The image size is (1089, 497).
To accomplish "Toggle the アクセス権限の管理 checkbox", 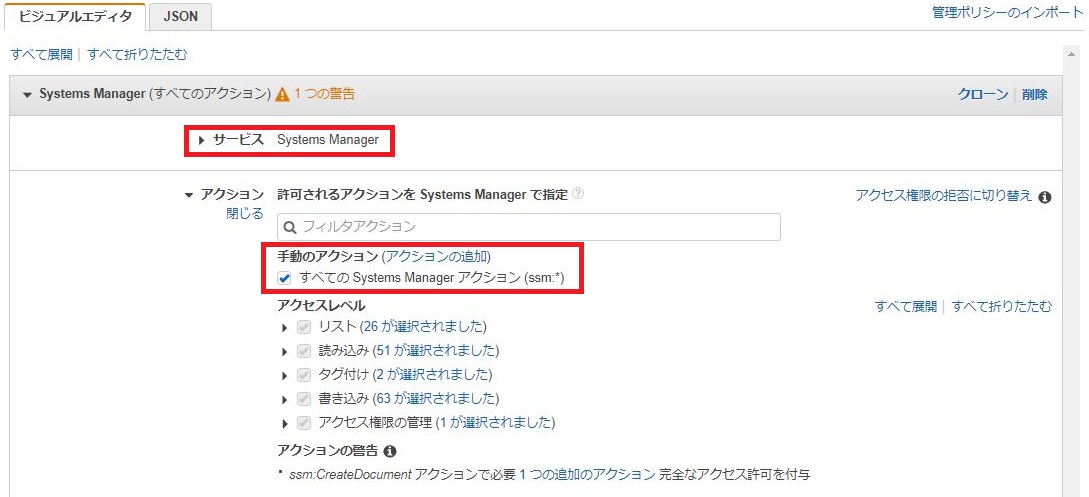I will [304, 423].
